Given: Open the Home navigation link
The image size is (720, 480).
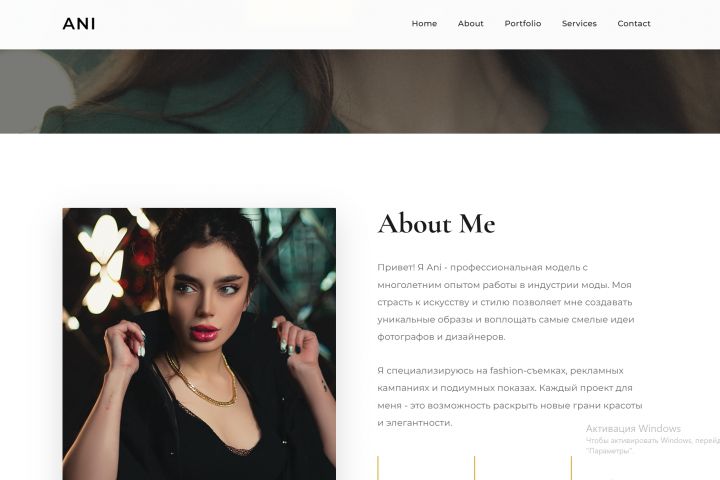Looking at the screenshot, I should tap(424, 23).
